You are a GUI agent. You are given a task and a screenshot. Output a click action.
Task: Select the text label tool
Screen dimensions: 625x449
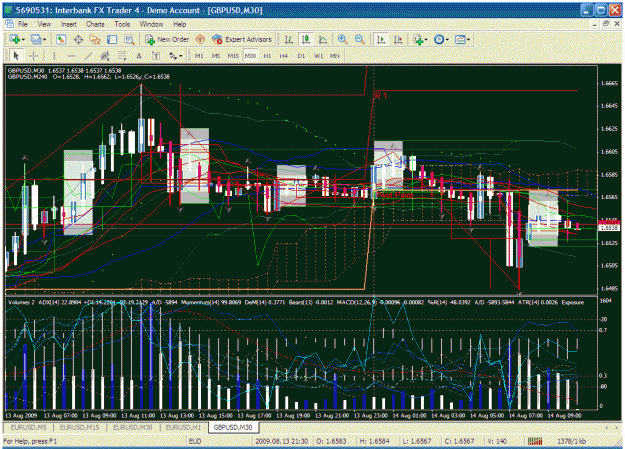pos(156,56)
